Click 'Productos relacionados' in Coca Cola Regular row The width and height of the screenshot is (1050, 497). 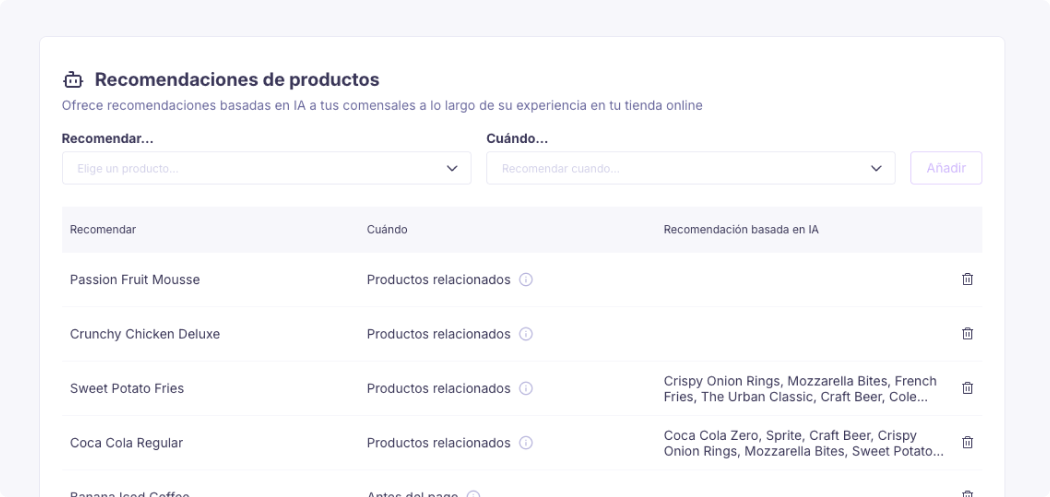(439, 443)
